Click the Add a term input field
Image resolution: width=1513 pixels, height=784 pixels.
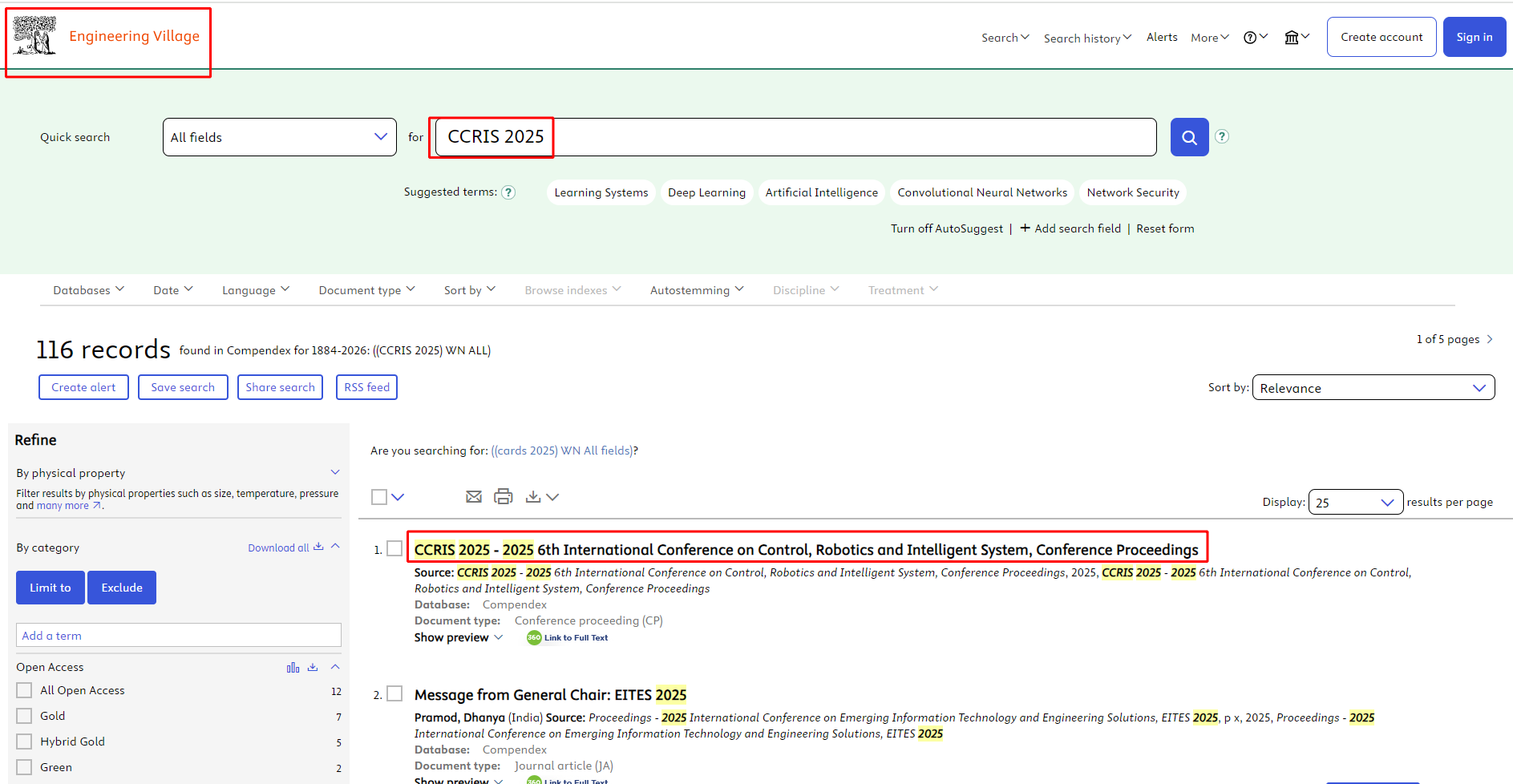pos(178,636)
